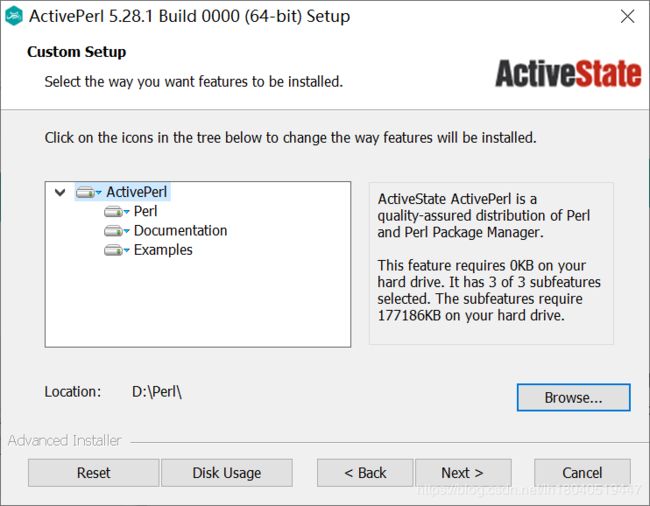Select the Perl feature label

(146, 211)
